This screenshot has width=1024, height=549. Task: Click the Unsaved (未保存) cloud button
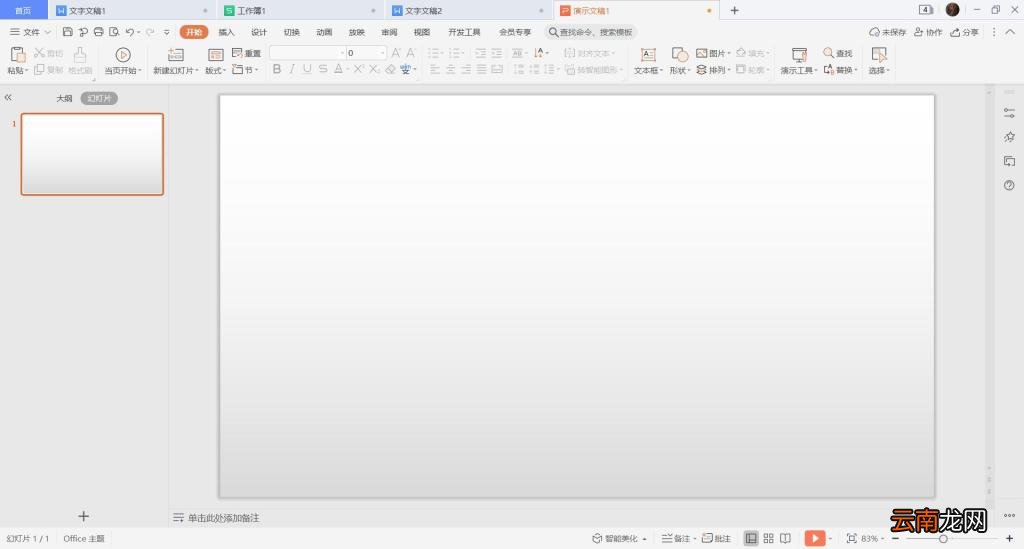888,32
